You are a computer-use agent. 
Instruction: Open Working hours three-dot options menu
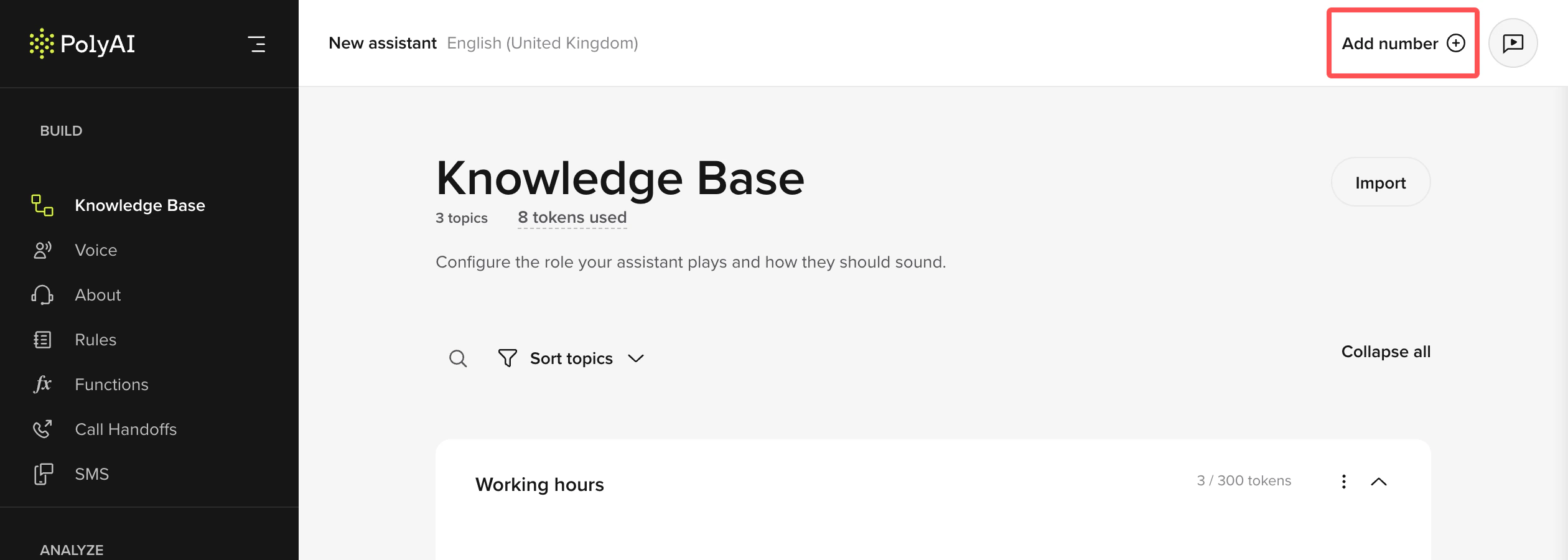click(1344, 482)
